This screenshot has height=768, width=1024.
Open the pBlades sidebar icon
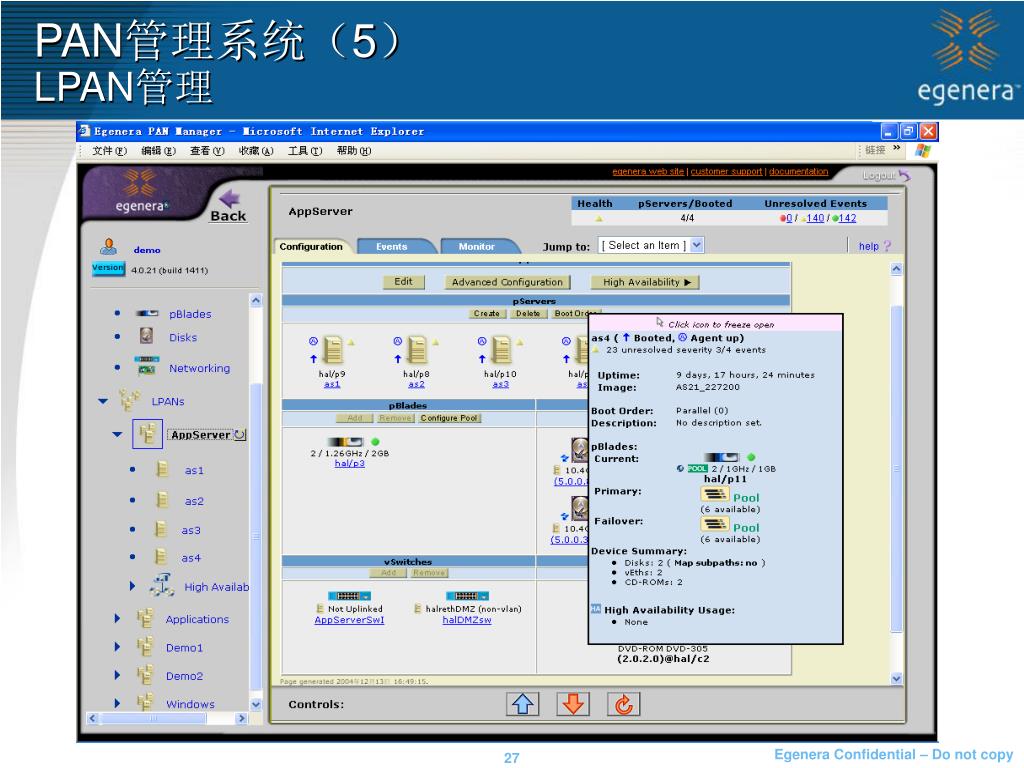(147, 313)
